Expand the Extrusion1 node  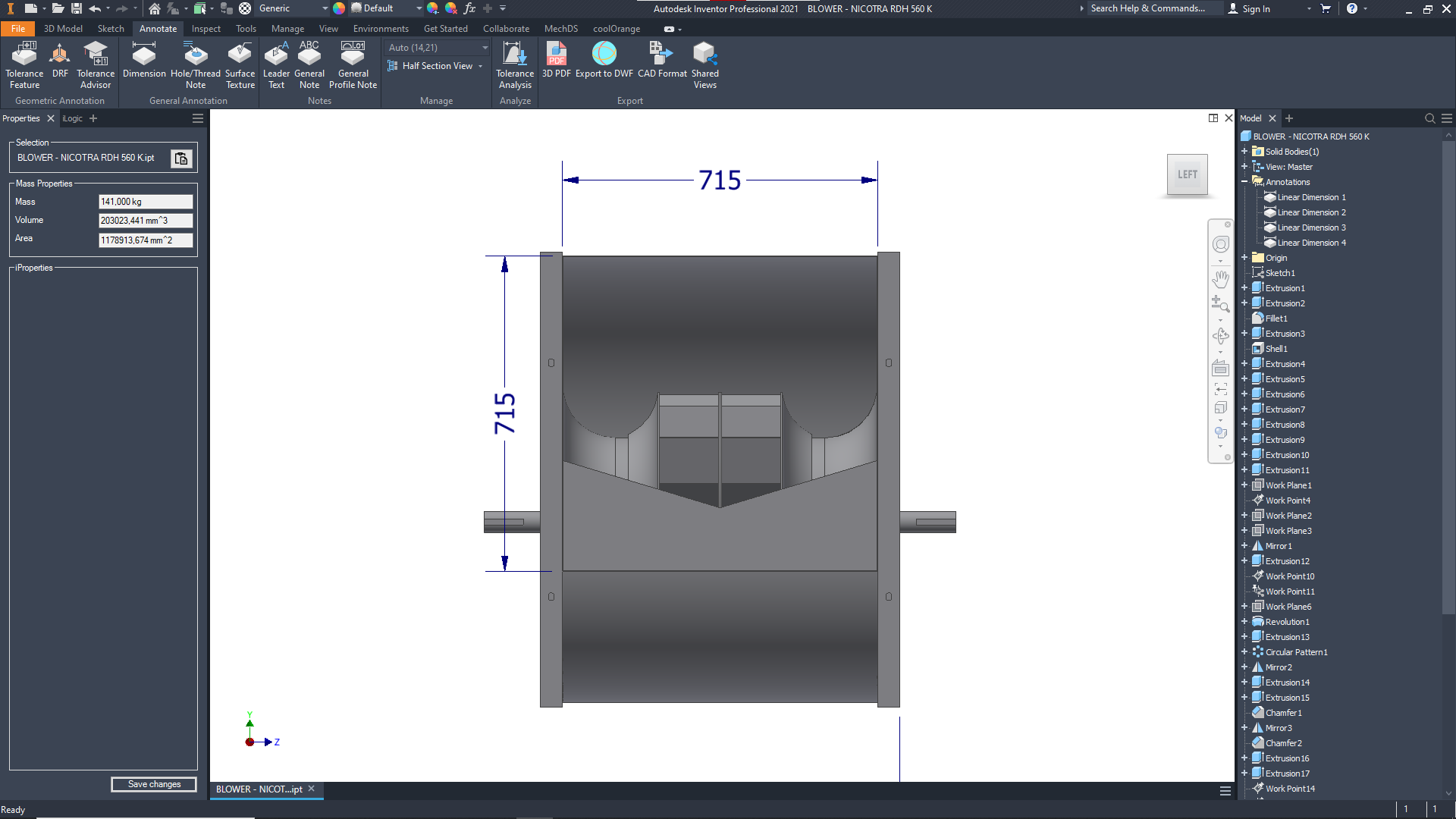(x=1244, y=288)
